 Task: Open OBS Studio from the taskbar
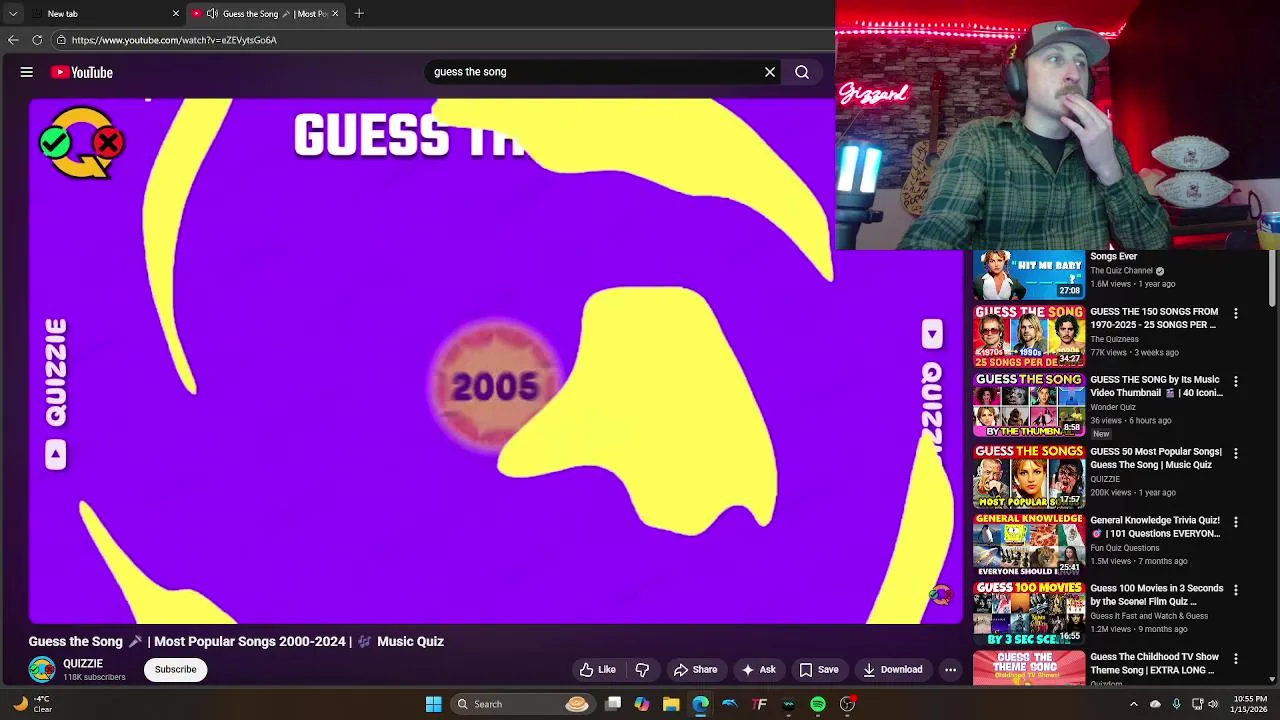[x=847, y=704]
